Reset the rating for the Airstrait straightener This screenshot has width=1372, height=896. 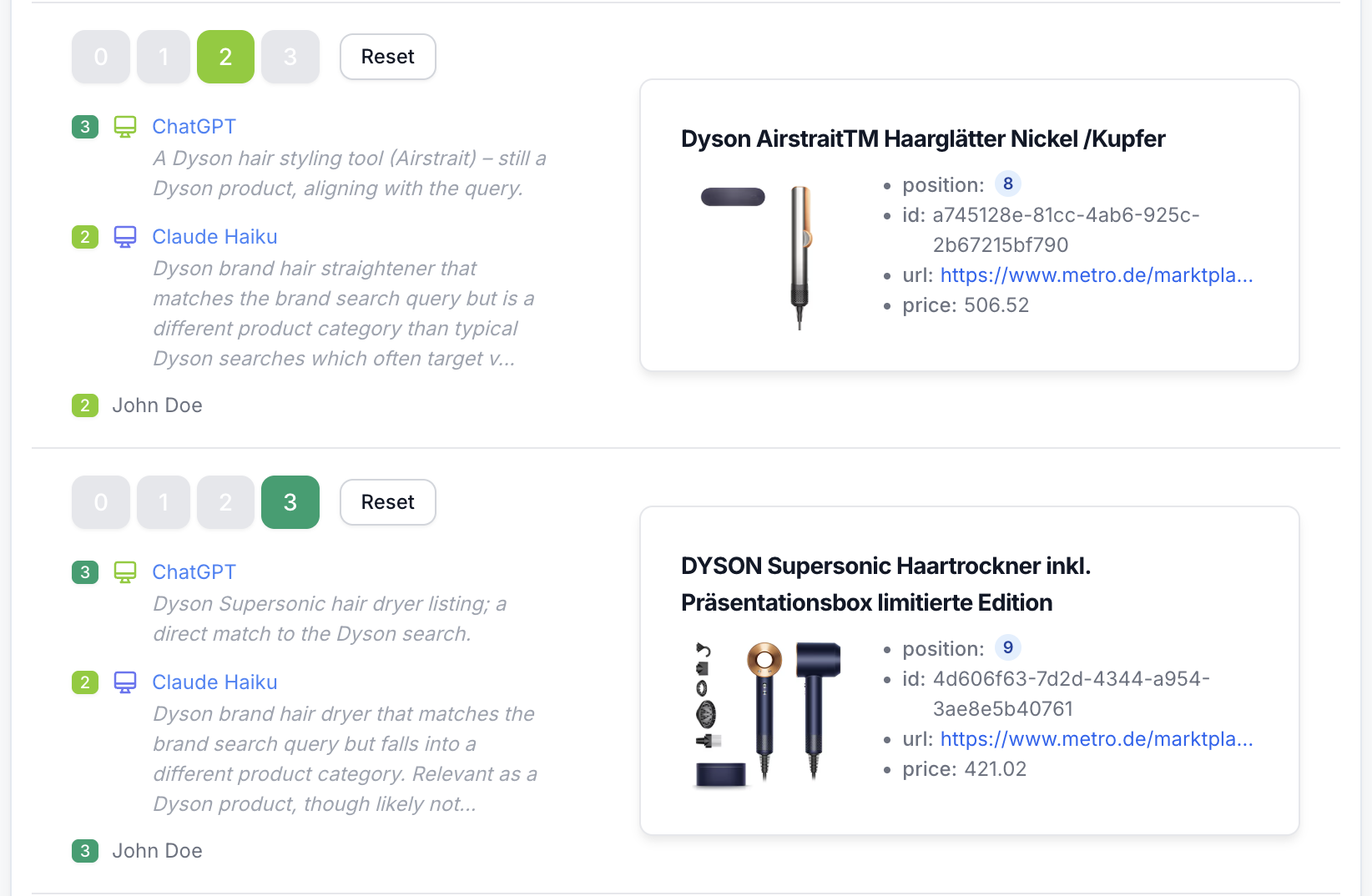(x=387, y=56)
